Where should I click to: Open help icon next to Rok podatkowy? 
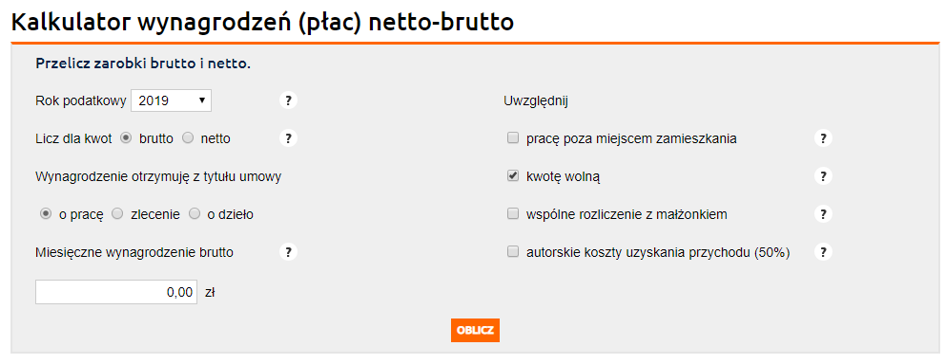[x=288, y=101]
